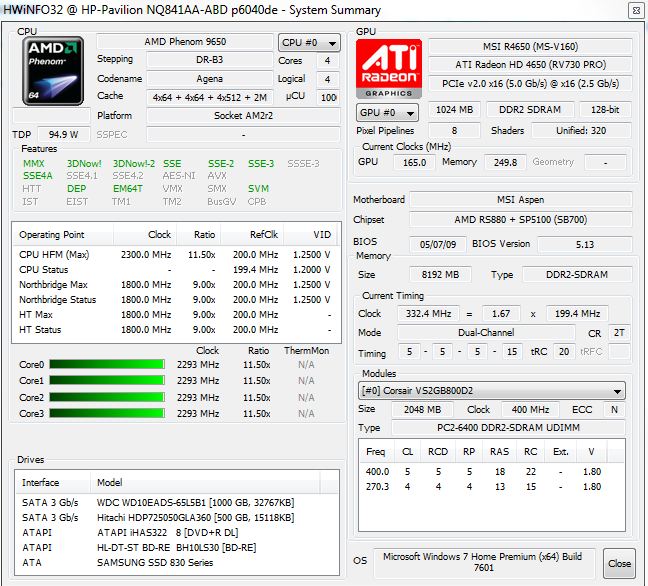Click the 2T command rate field

tap(619, 333)
